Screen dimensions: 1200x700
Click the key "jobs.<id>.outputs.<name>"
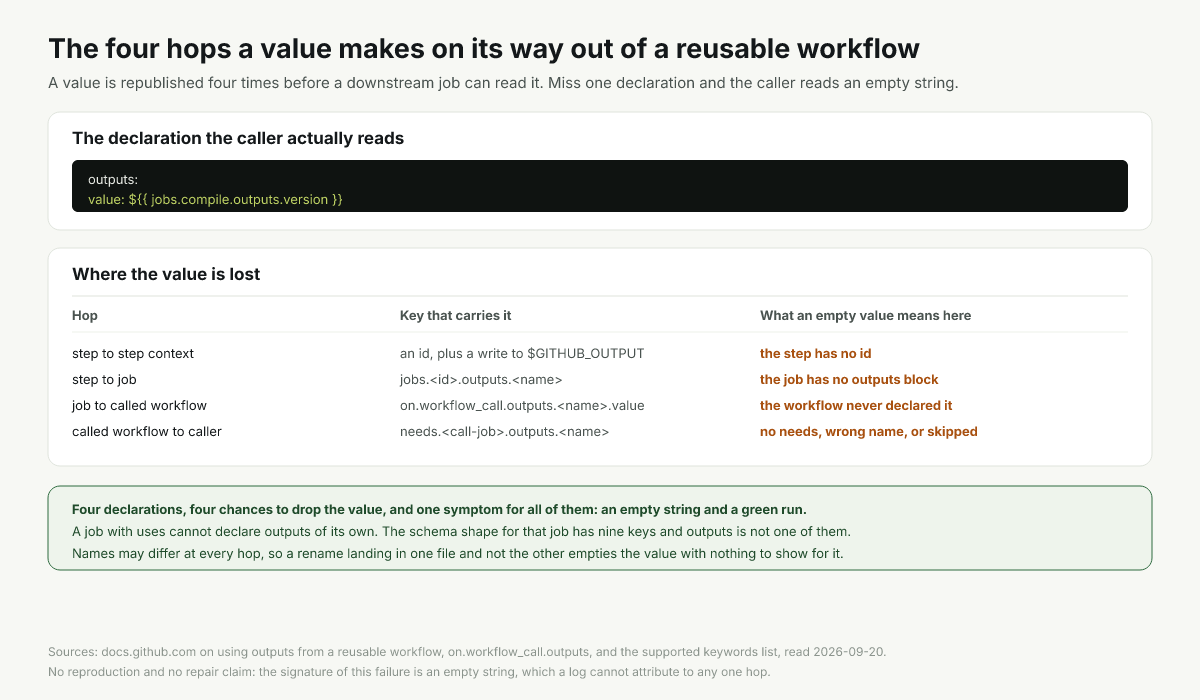[481, 379]
